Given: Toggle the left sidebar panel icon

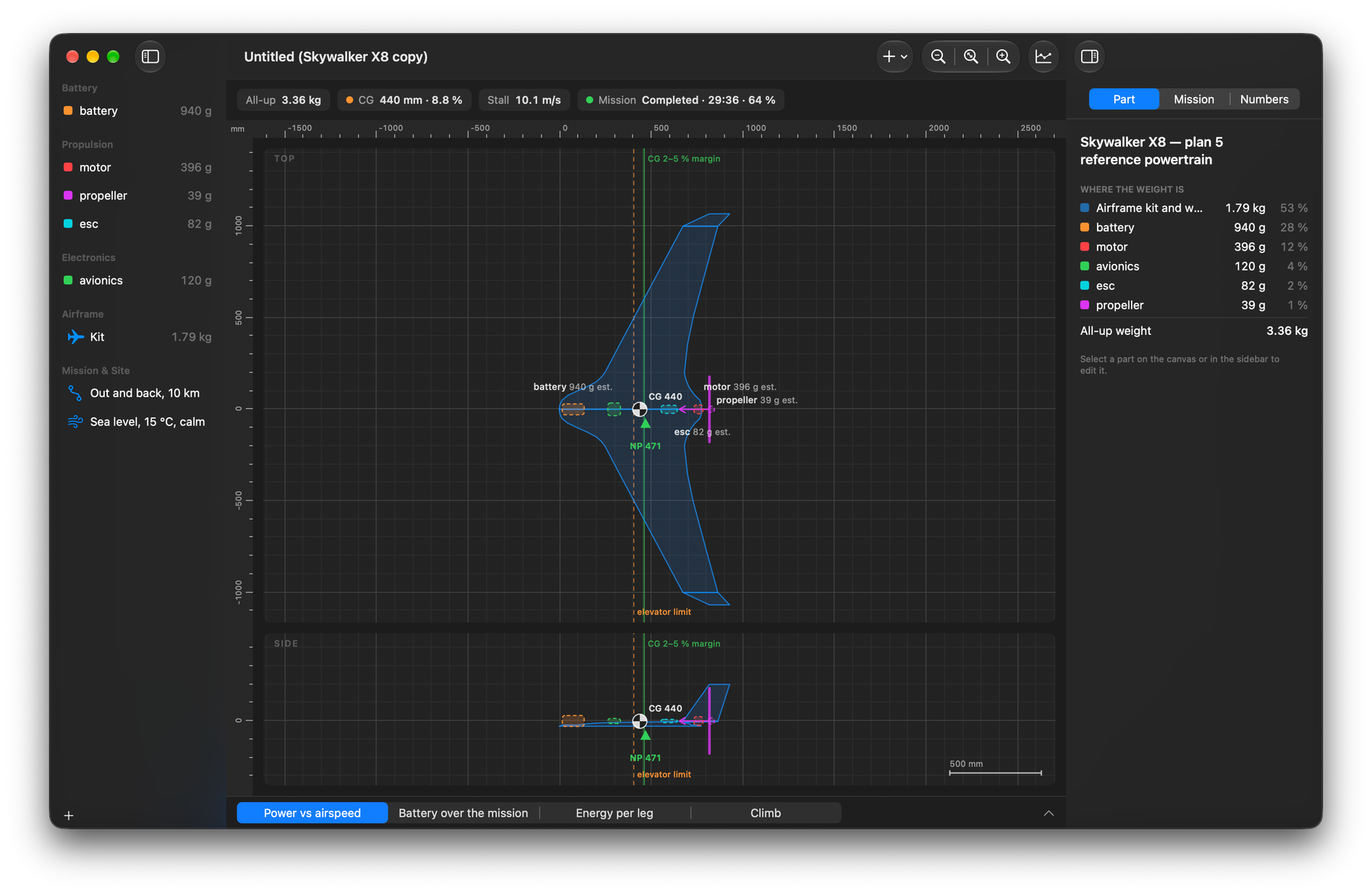Looking at the screenshot, I should pos(151,56).
